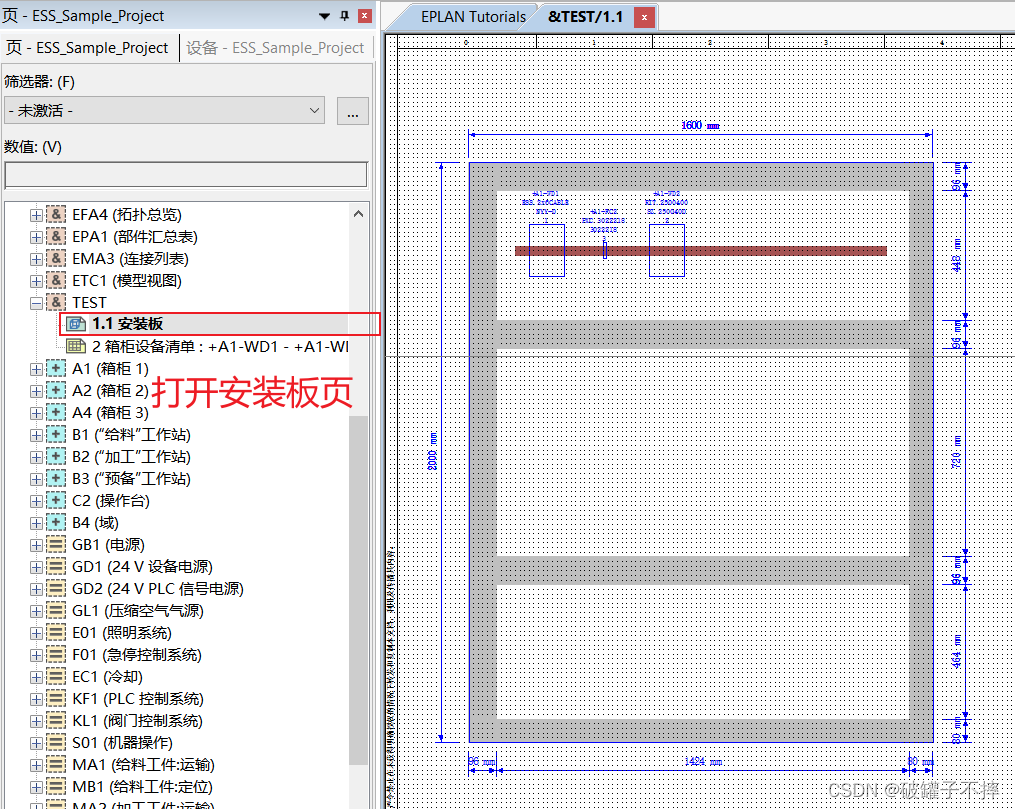
Task: Expand the F01 (急停控制系统) node
Action: click(x=36, y=655)
